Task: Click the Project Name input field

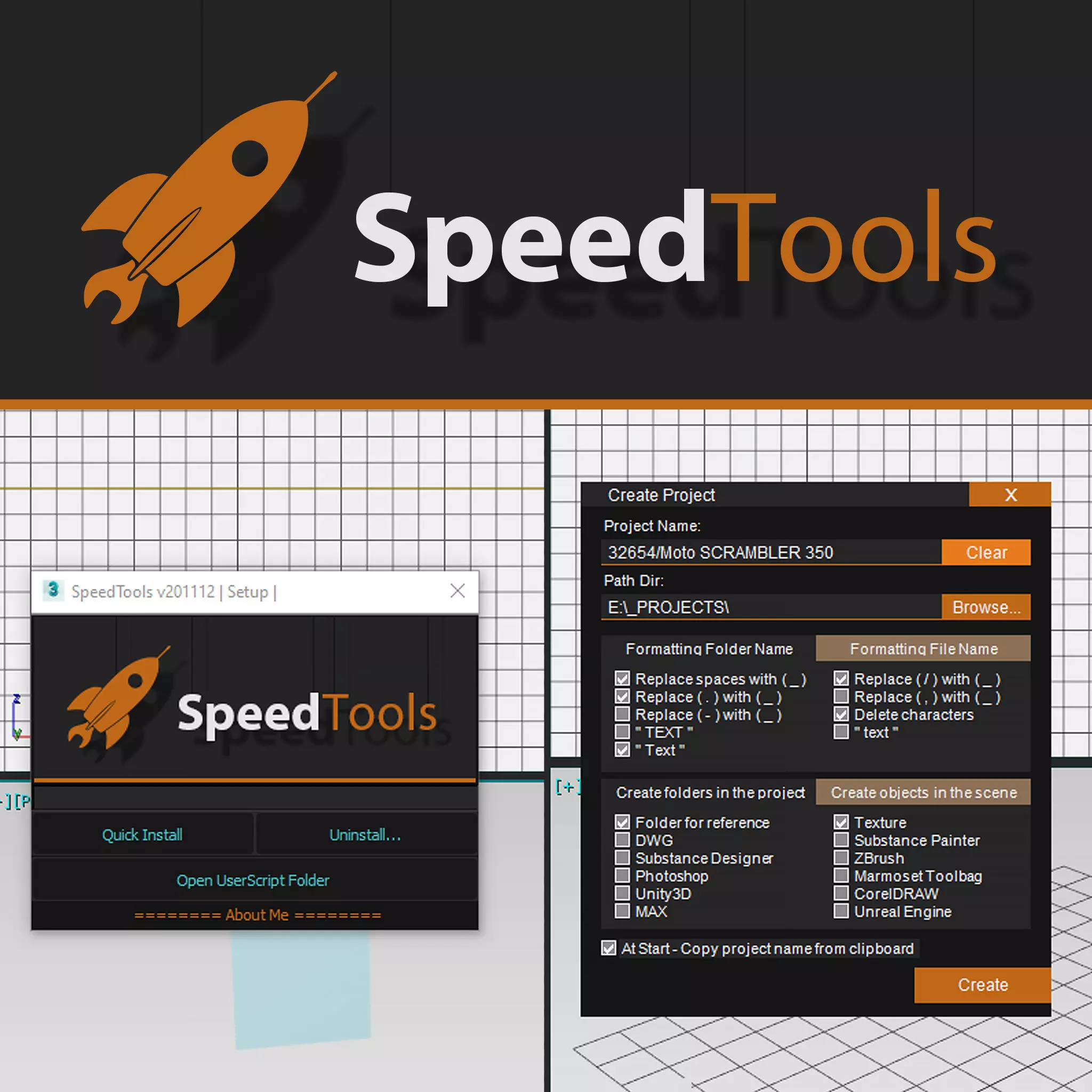Action: pos(772,552)
